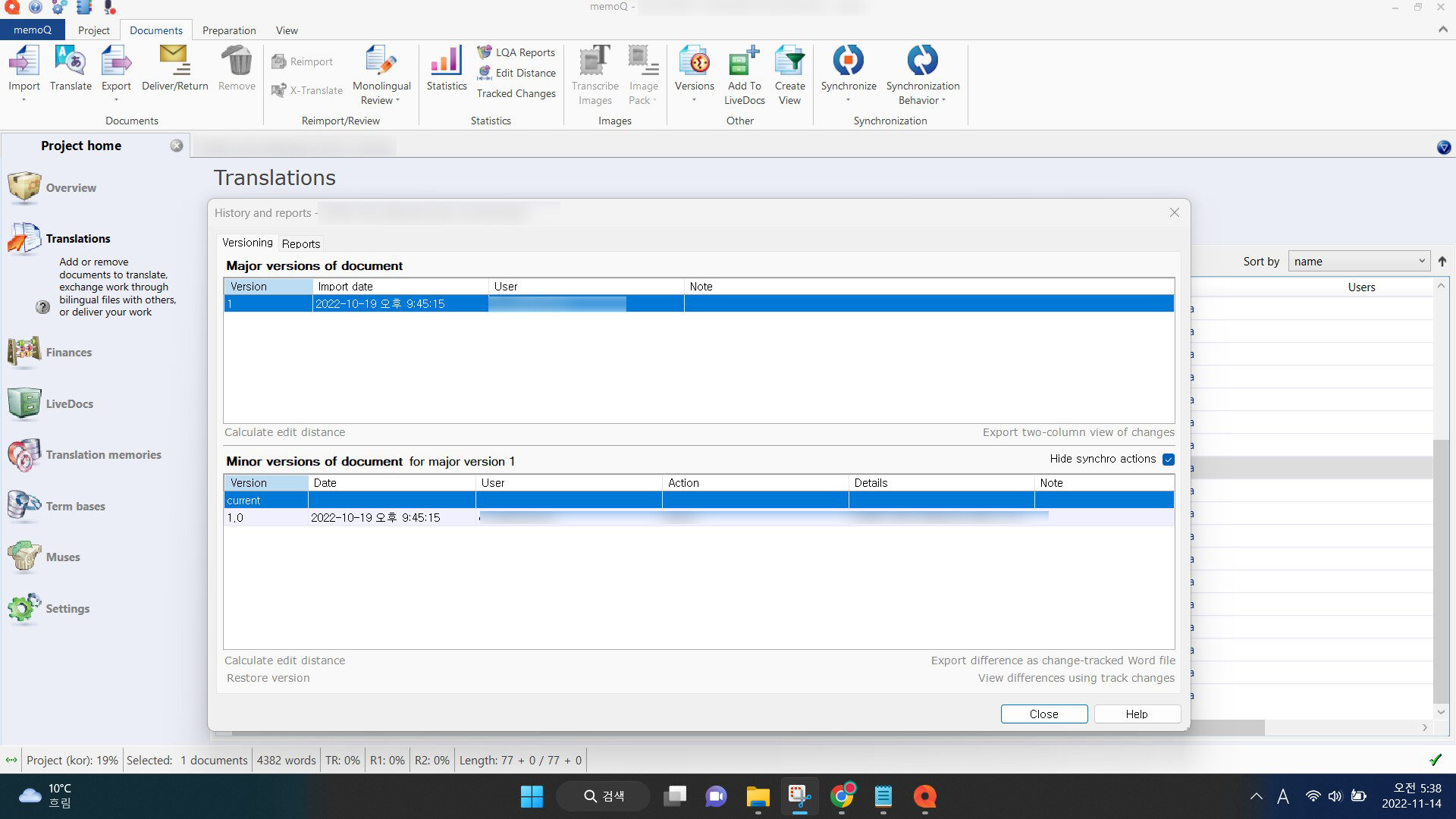This screenshot has height=819, width=1456.
Task: Click the LQA Reports item
Action: pyautogui.click(x=516, y=52)
